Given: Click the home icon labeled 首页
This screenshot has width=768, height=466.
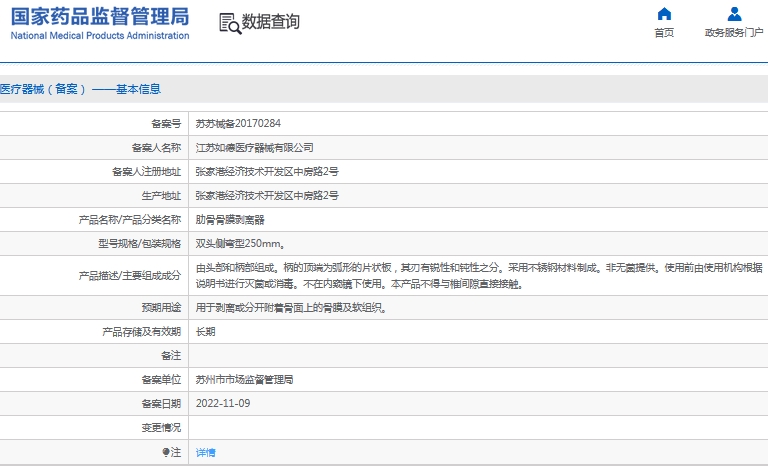Looking at the screenshot, I should pos(664,14).
